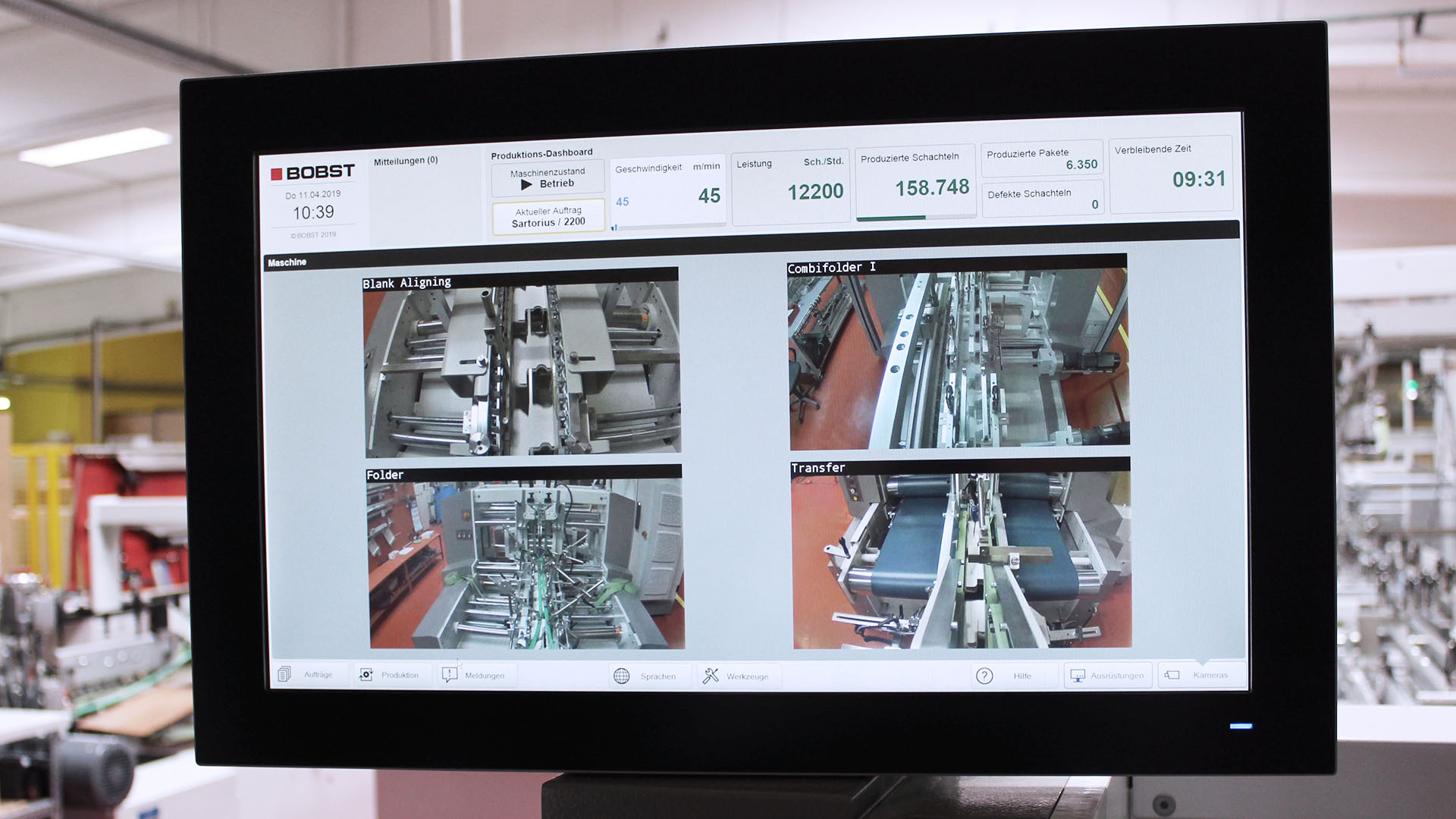Click the large speed value 45
The image size is (1456, 819).
click(709, 196)
